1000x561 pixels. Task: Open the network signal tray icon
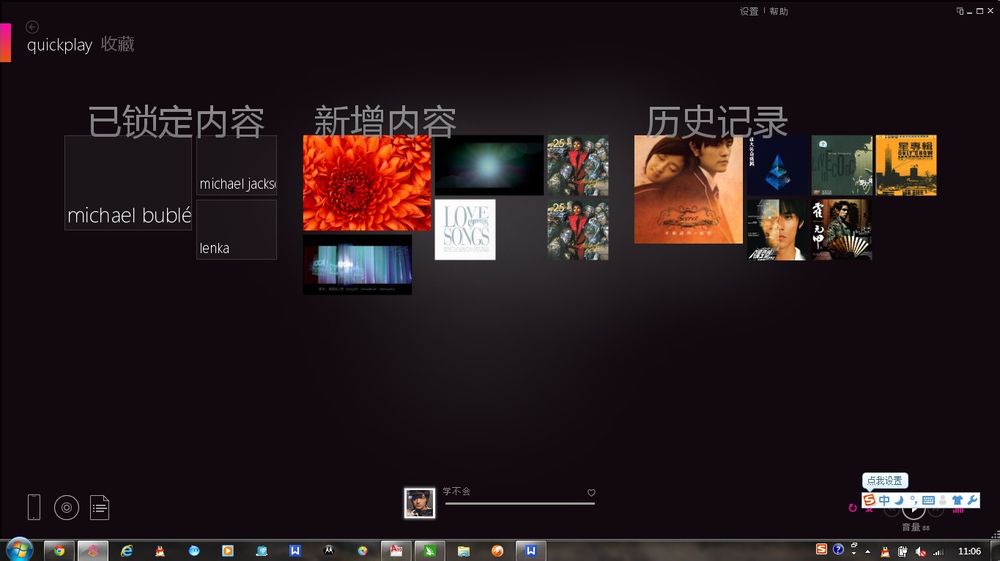click(938, 551)
